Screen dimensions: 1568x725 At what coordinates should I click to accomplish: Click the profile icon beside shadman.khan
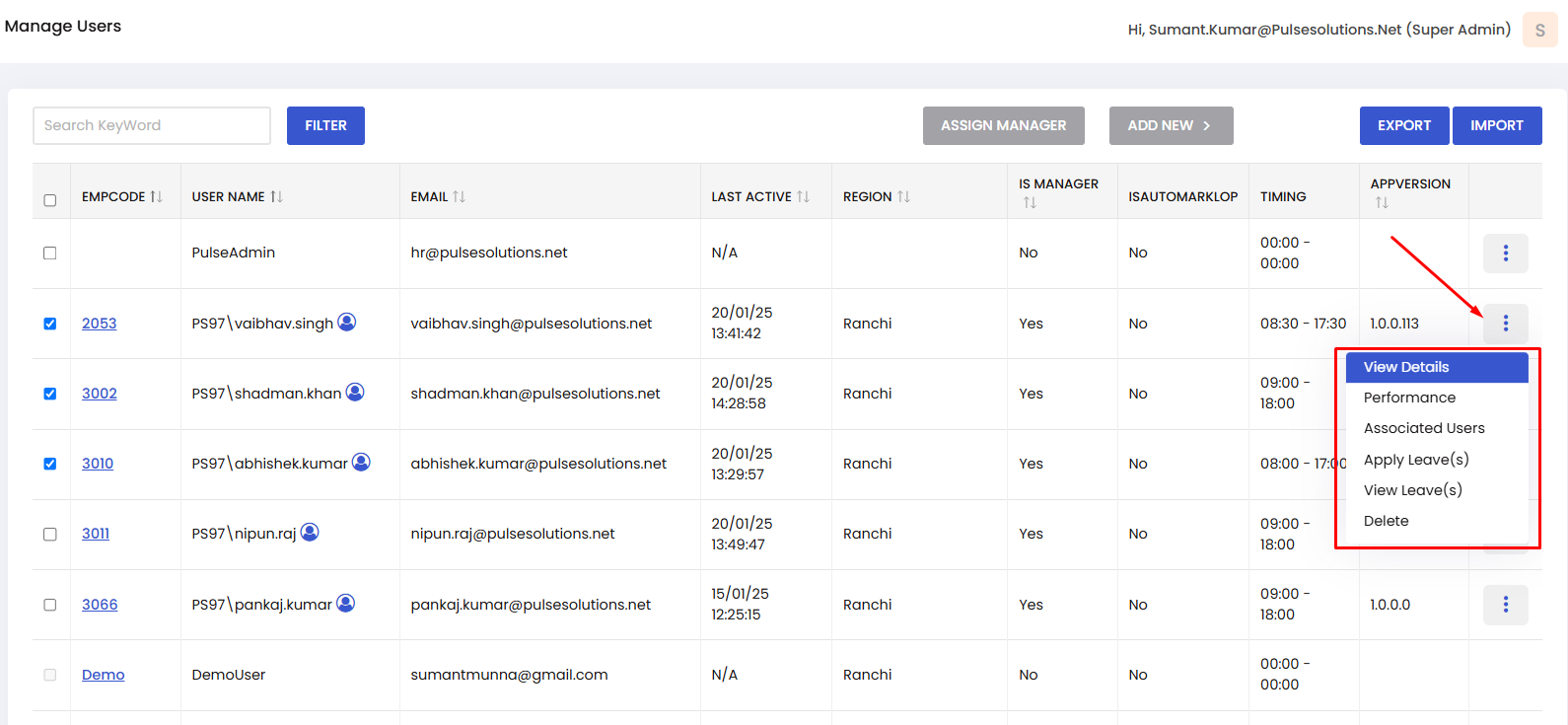click(x=355, y=393)
